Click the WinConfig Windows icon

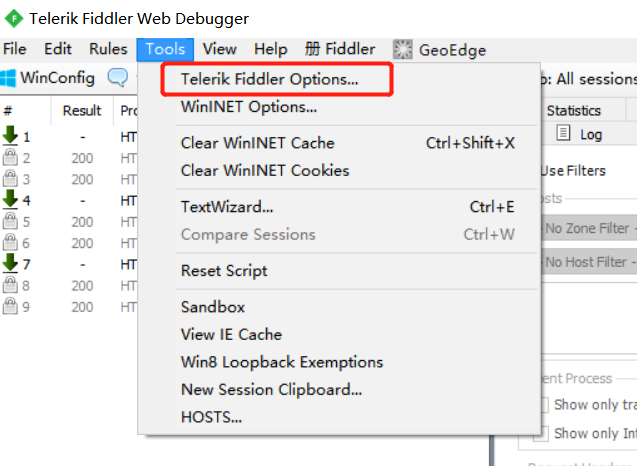(x=8, y=78)
